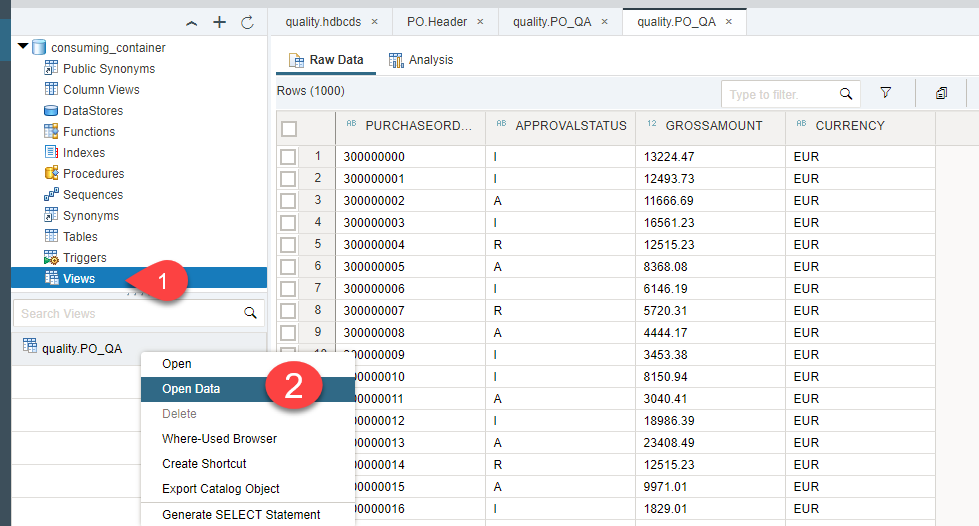This screenshot has width=979, height=526.
Task: Click the Procedures icon
Action: [x=51, y=173]
